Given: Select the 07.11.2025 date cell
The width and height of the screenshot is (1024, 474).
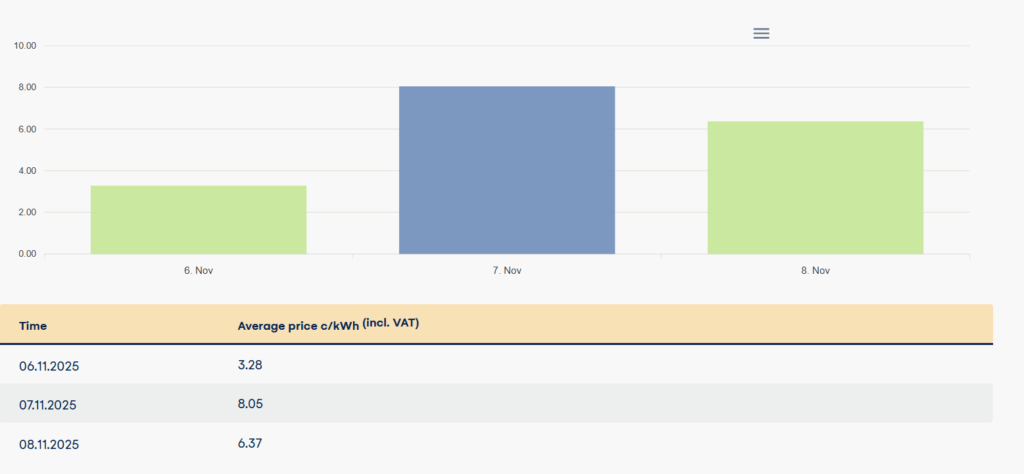Looking at the screenshot, I should tap(49, 405).
